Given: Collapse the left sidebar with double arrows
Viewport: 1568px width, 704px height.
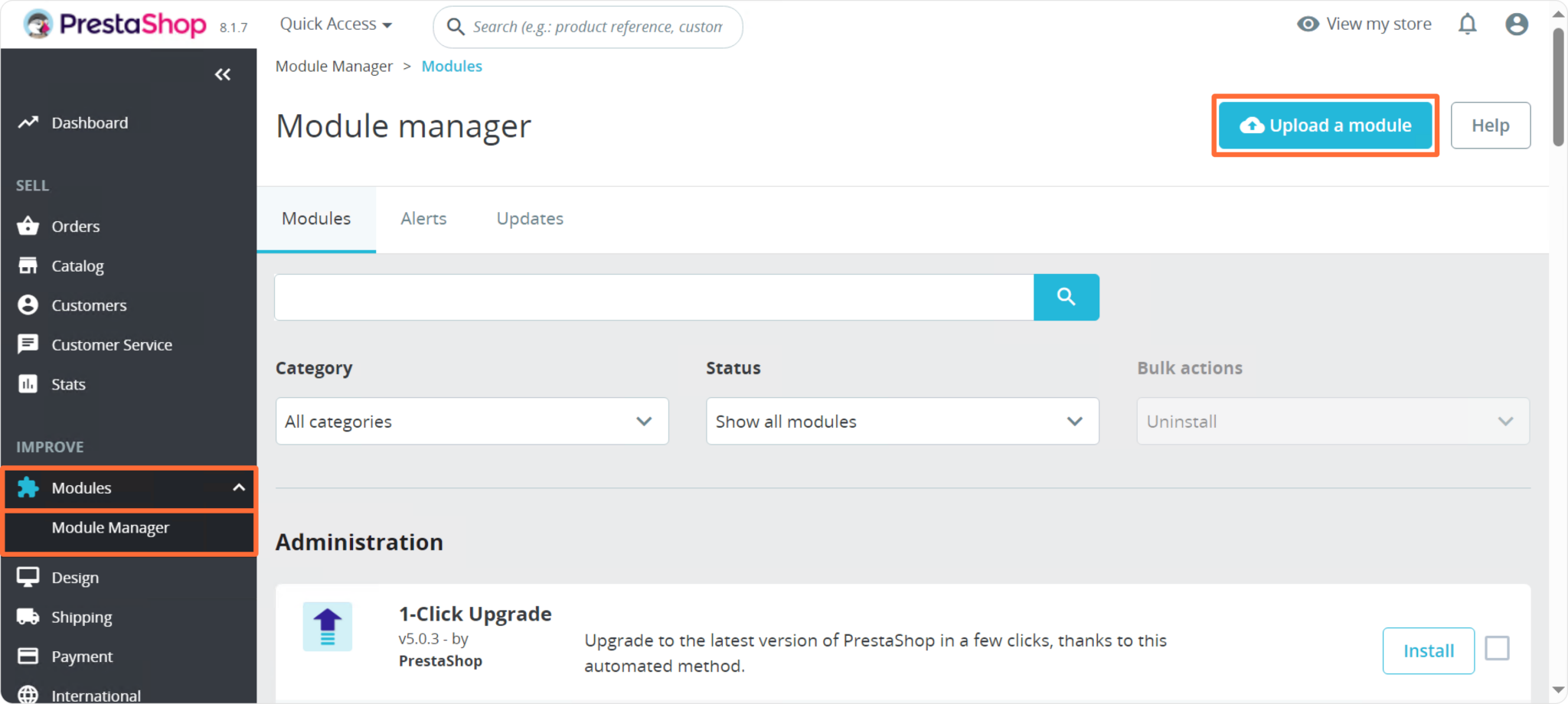Looking at the screenshot, I should point(223,73).
